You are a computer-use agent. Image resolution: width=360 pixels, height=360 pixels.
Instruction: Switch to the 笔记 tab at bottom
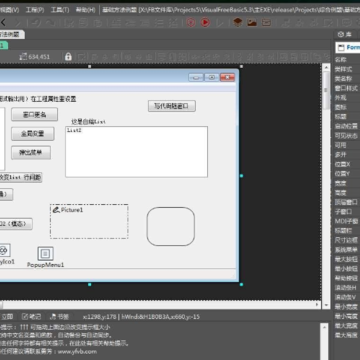[31, 316]
